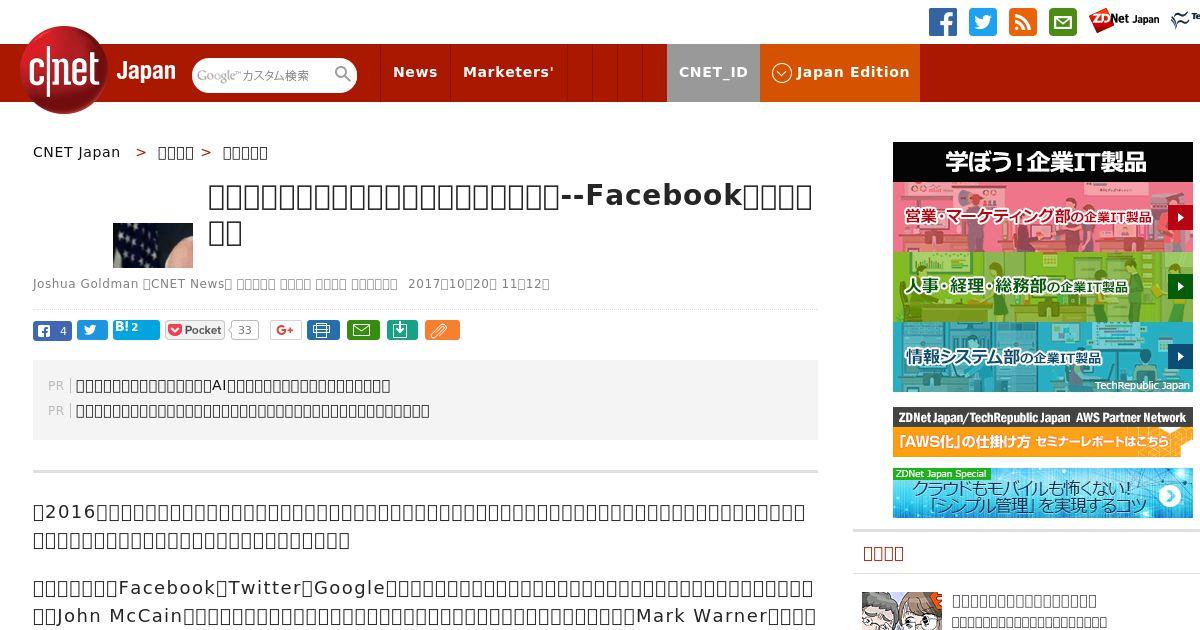Open the 人事・経理・総務部 IT products banner row
This screenshot has height=630, width=1200.
tap(1043, 287)
